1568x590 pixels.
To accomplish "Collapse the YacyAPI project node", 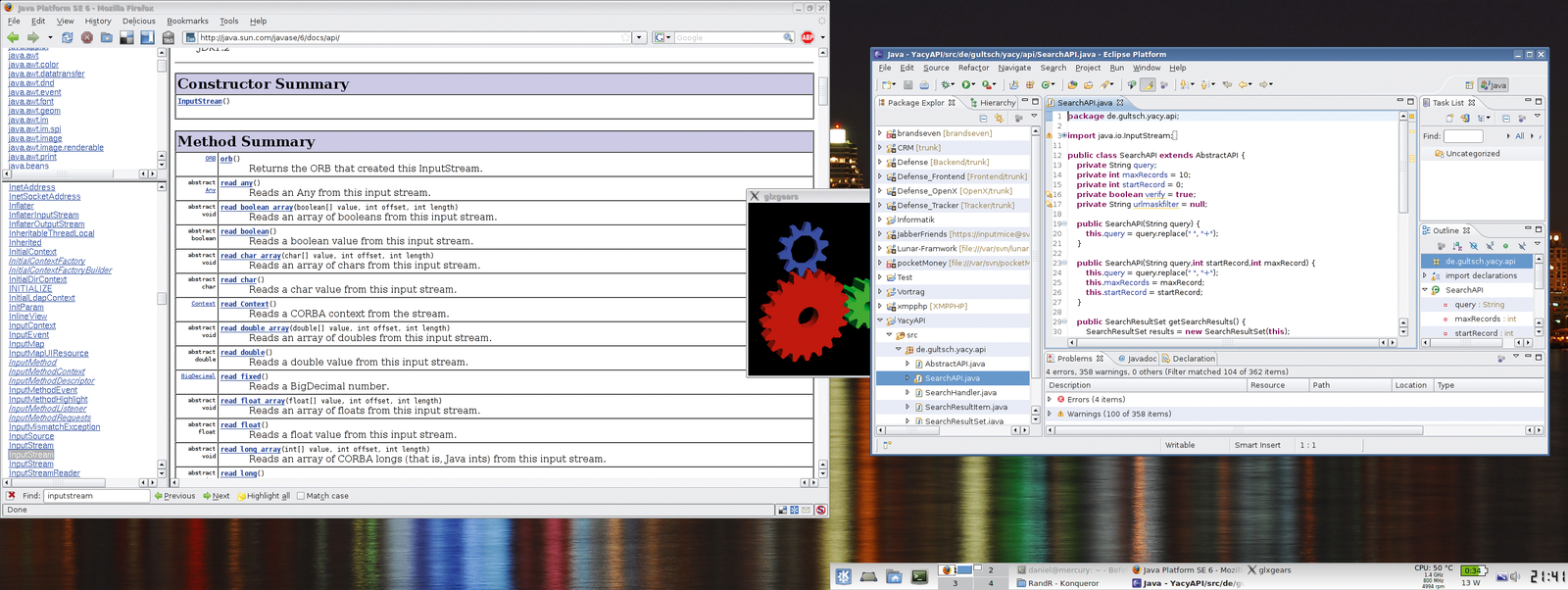I will (880, 320).
